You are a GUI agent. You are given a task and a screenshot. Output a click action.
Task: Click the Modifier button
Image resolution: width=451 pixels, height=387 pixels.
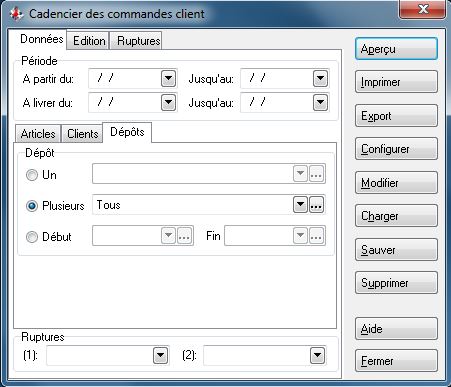tap(396, 183)
